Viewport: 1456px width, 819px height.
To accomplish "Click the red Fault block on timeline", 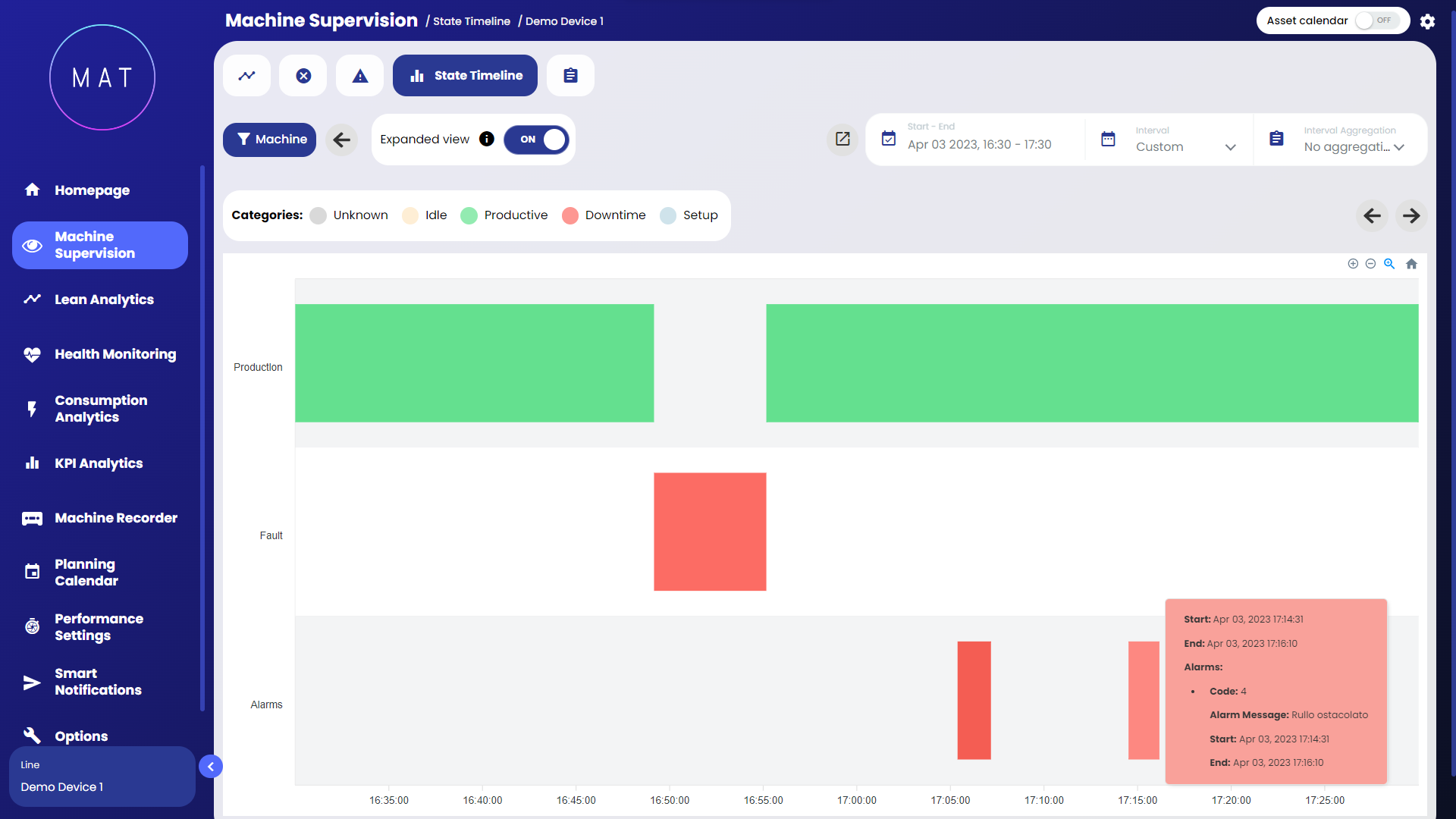I will 710,532.
